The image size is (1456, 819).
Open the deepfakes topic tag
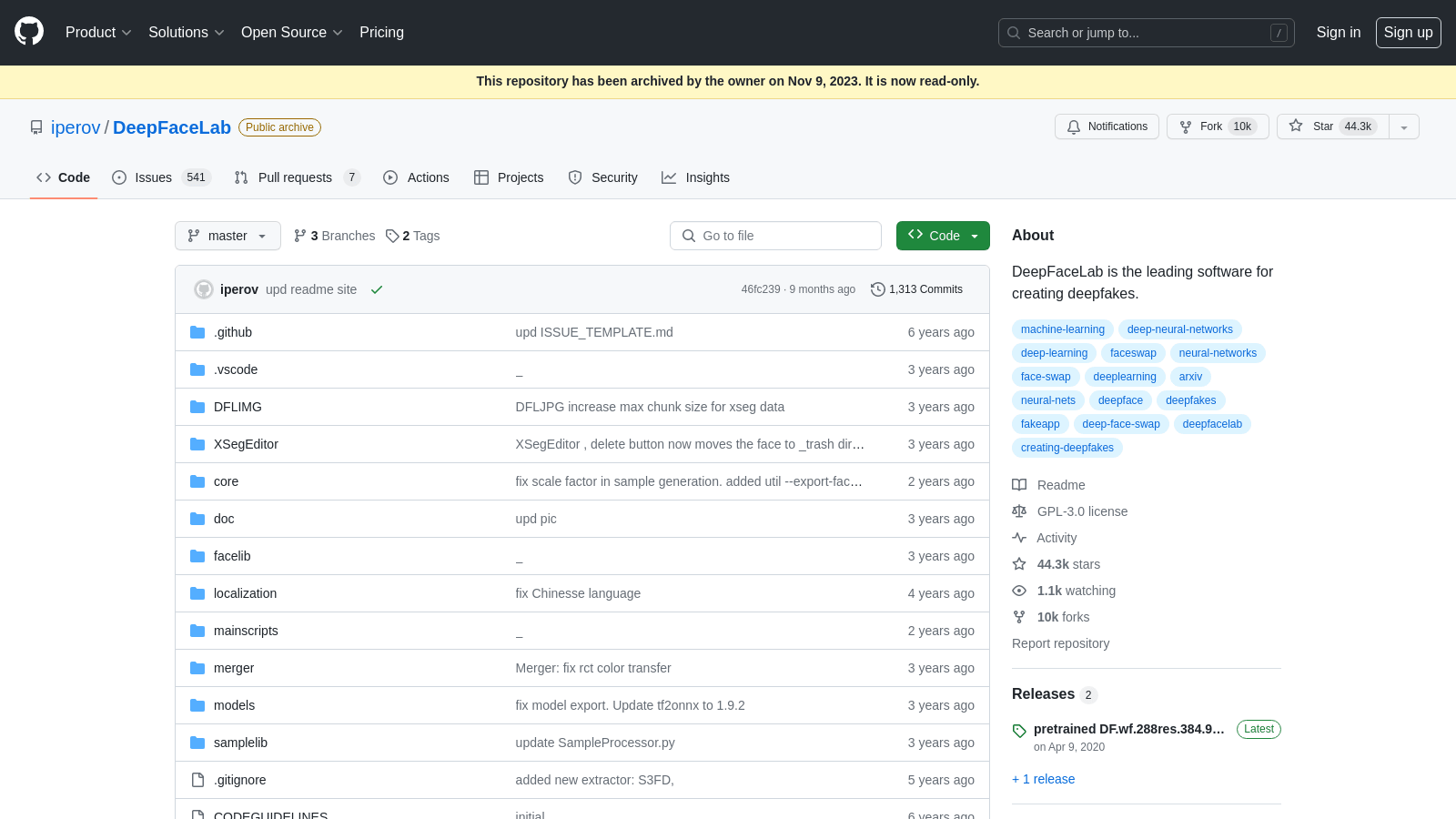pos(1190,400)
